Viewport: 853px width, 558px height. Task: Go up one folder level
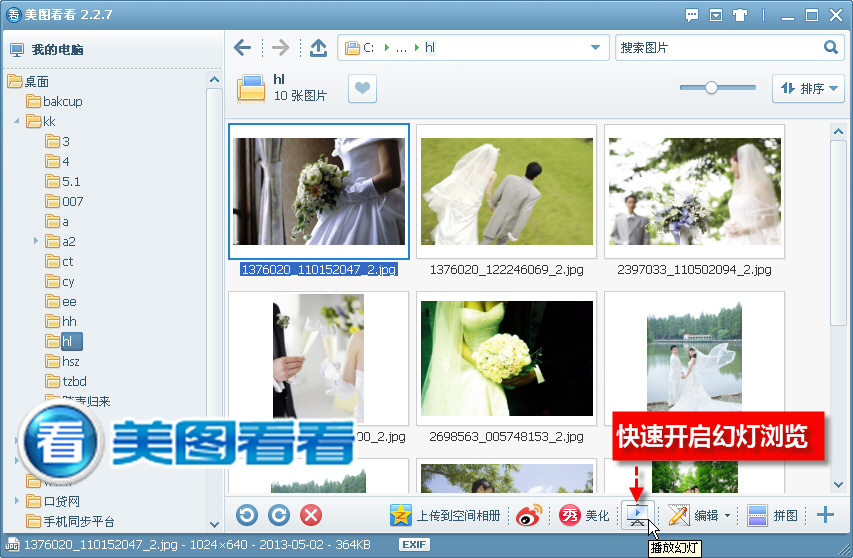click(319, 48)
